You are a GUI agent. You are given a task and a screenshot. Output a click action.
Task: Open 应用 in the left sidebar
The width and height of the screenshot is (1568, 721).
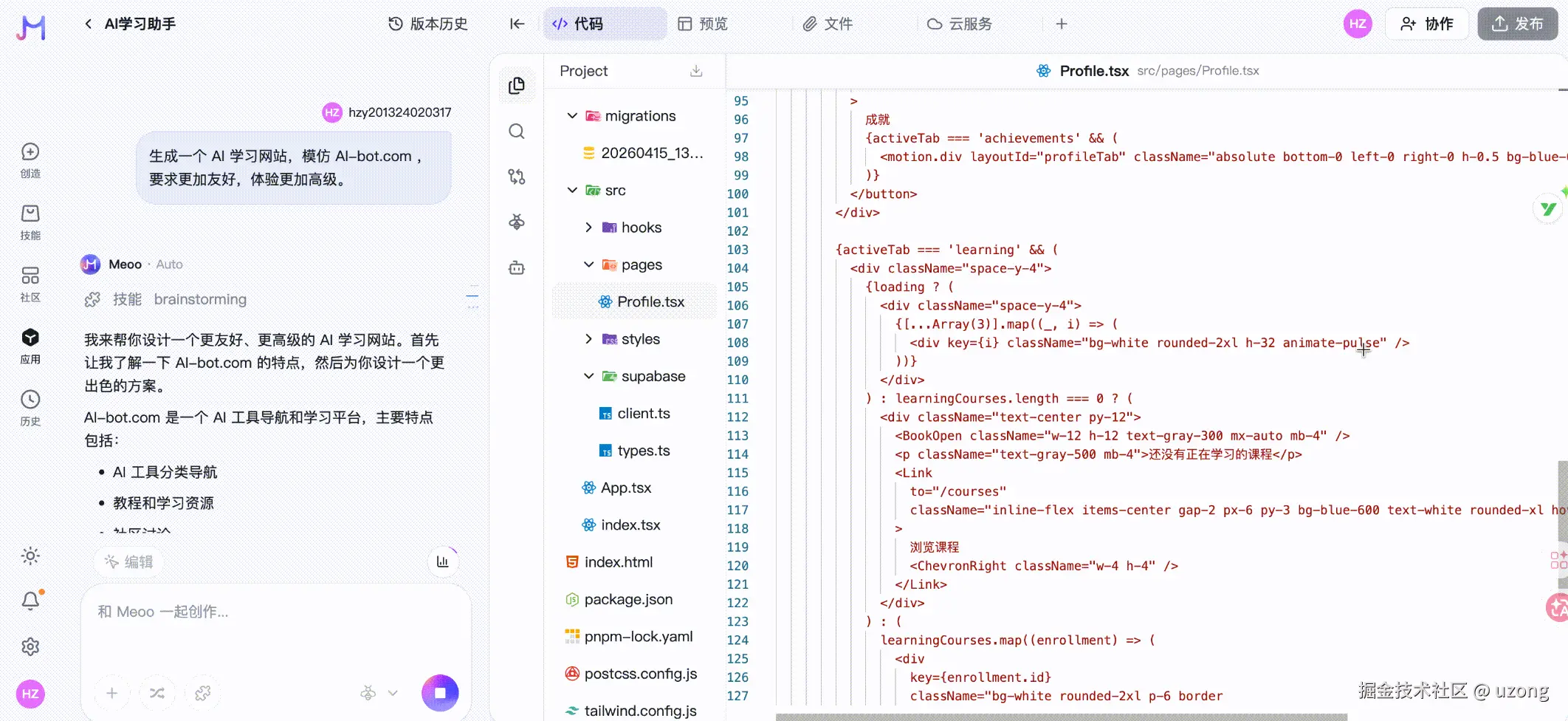tap(30, 346)
